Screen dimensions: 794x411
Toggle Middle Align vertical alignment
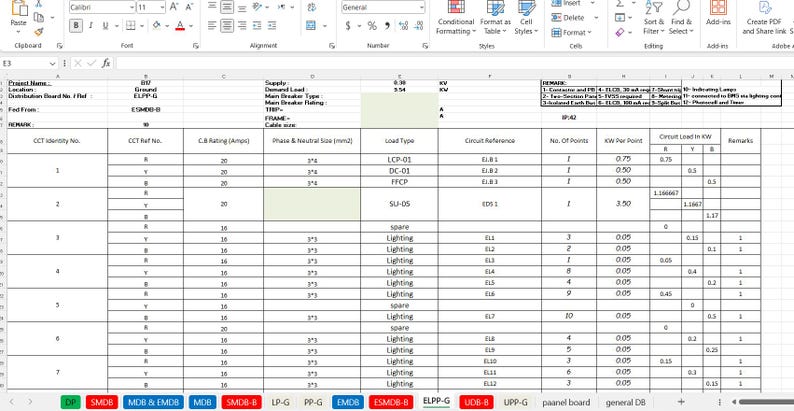[227, 7]
